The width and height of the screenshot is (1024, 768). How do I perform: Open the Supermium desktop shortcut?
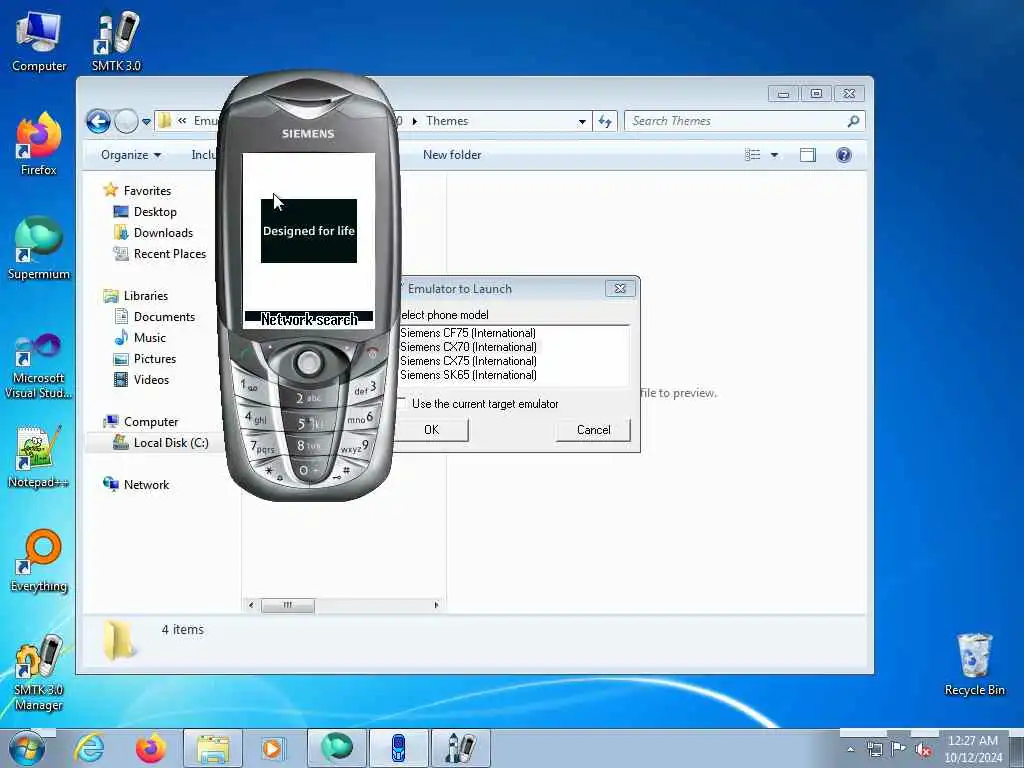(39, 249)
